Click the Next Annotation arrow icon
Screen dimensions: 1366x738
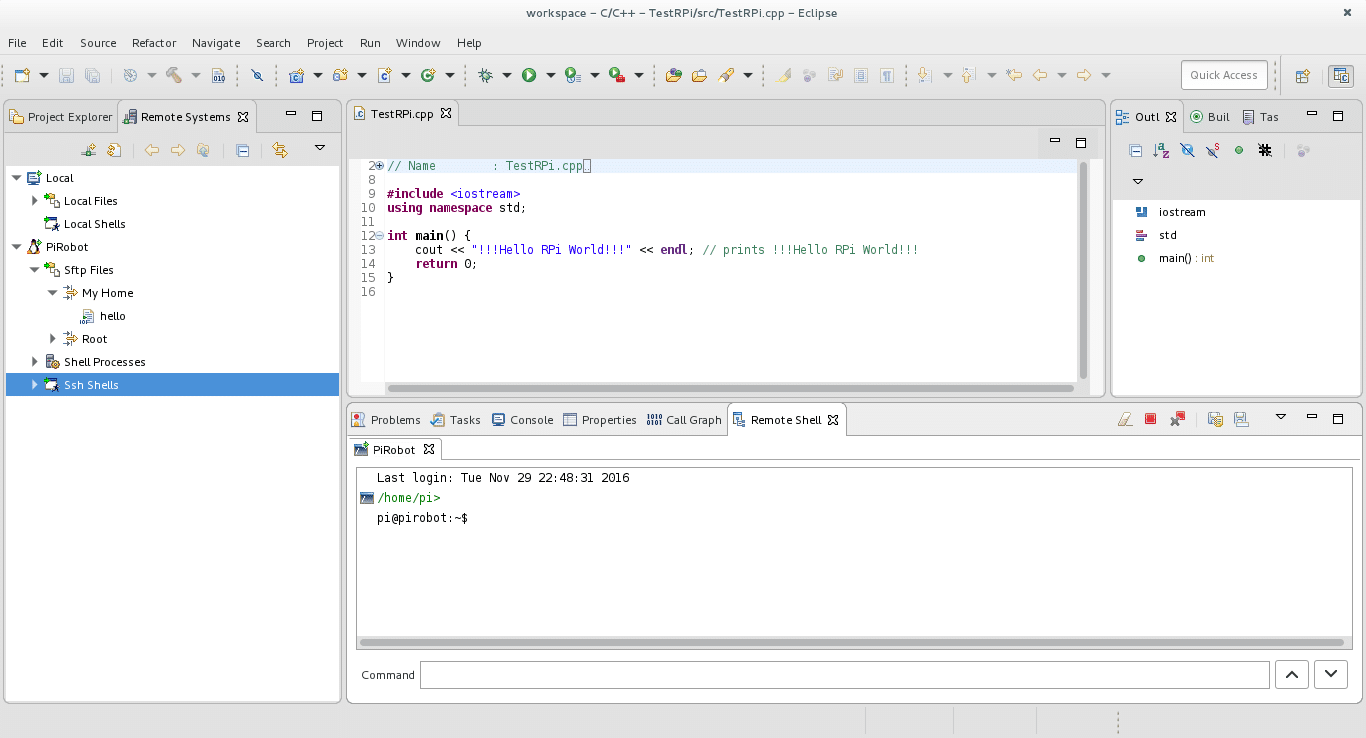(x=923, y=75)
